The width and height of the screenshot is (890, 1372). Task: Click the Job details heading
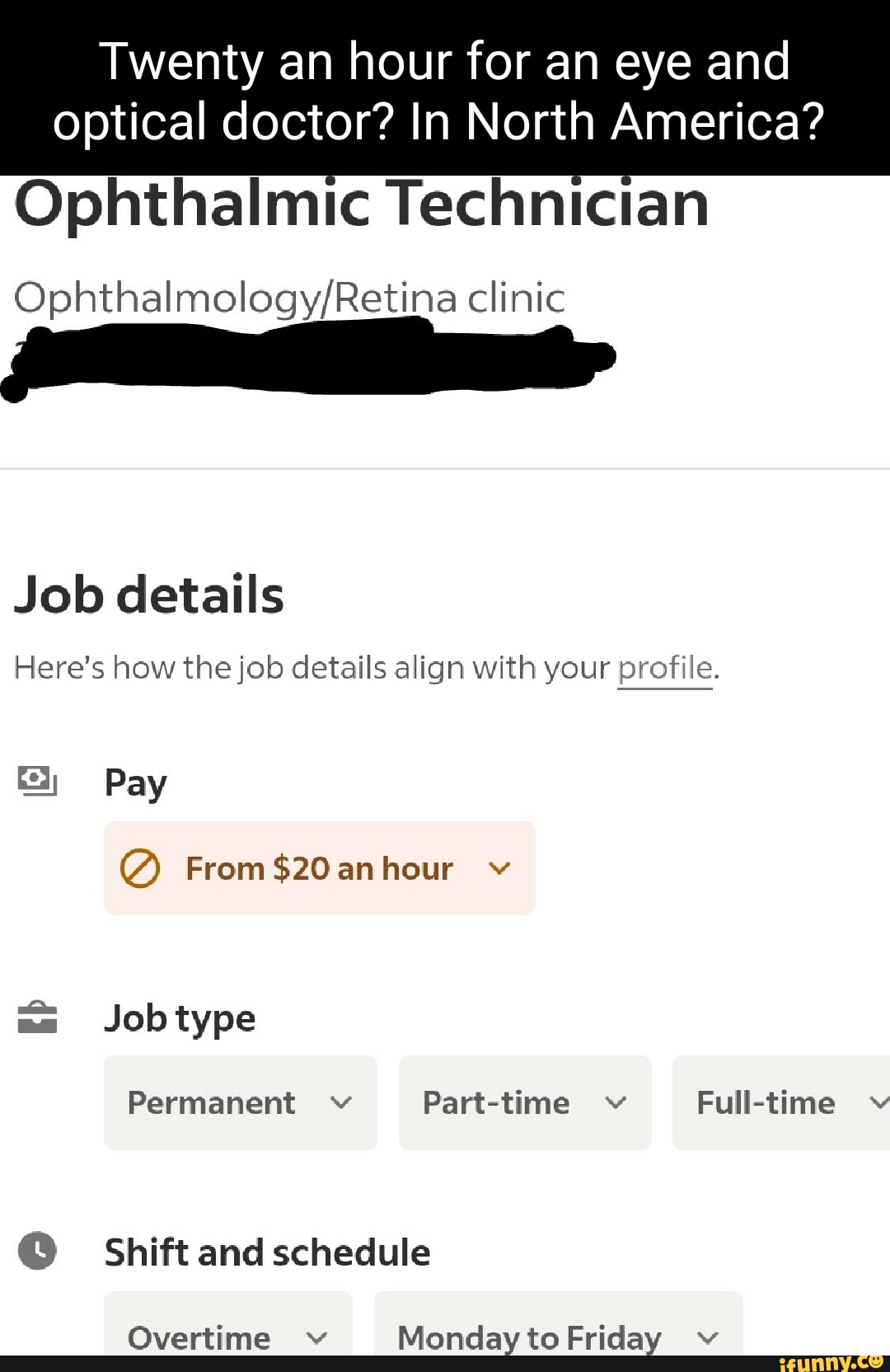tap(149, 594)
